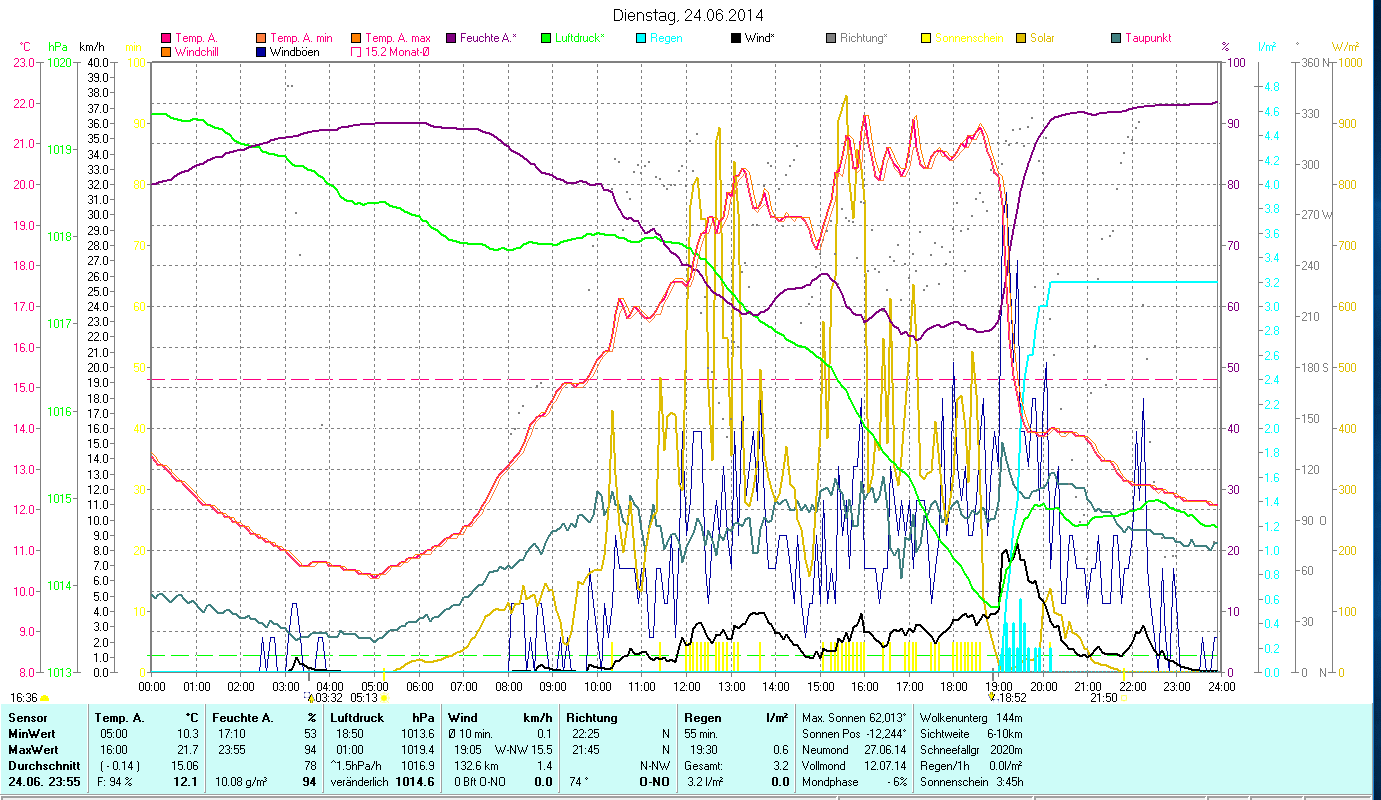Click the marker icon left of 03:32
The image size is (1381, 800).
[x=308, y=697]
